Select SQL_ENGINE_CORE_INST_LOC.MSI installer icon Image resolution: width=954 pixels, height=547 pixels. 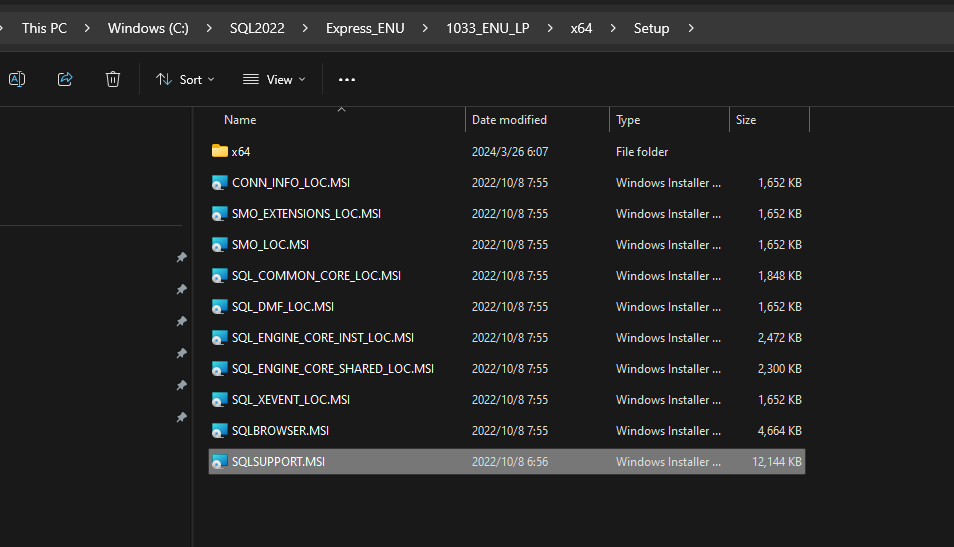220,338
